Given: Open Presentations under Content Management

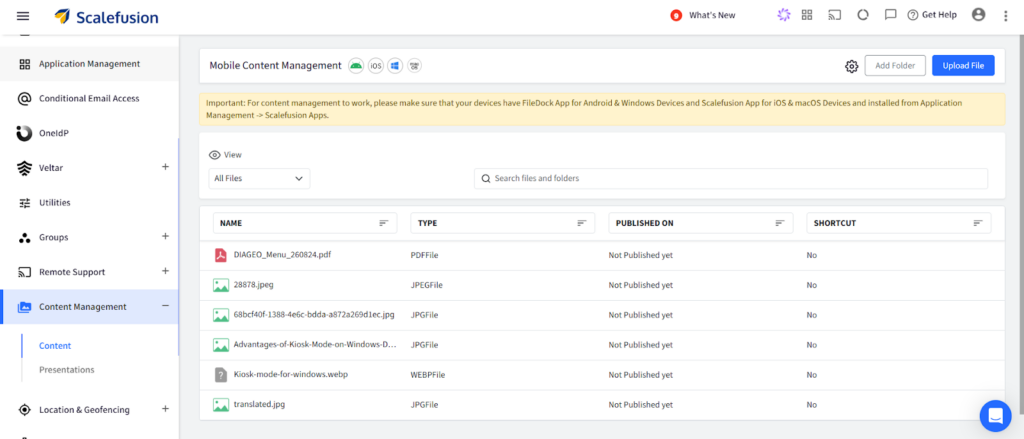Looking at the screenshot, I should coord(66,369).
